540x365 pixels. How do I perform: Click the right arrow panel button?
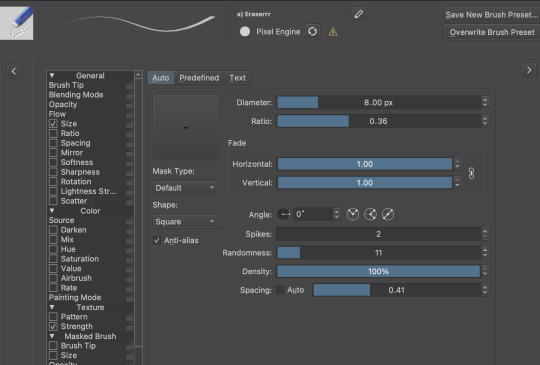529,70
